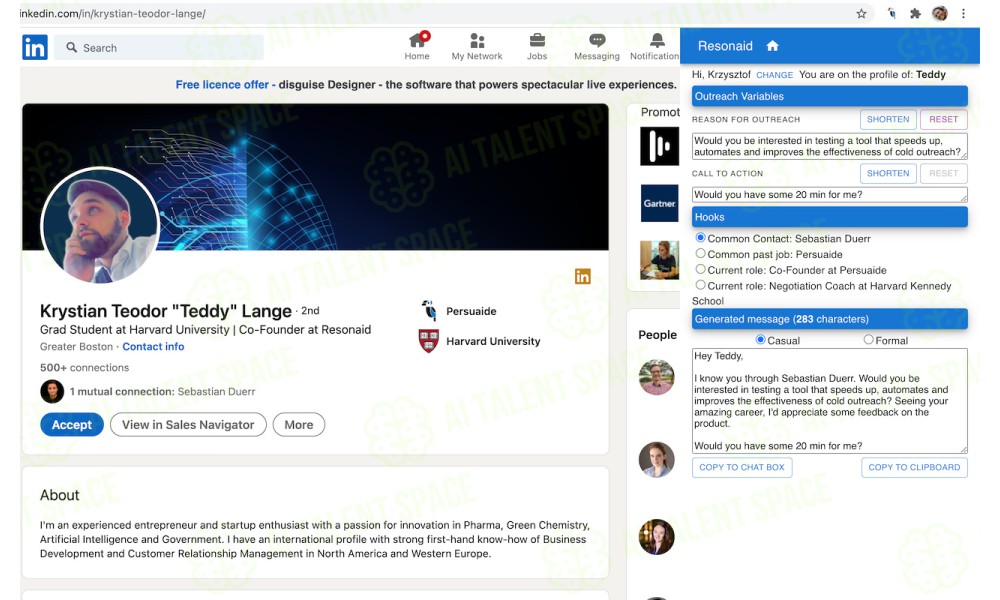Image resolution: width=1000 pixels, height=600 pixels.
Task: Open the Jobs briefcase icon
Action: (537, 40)
